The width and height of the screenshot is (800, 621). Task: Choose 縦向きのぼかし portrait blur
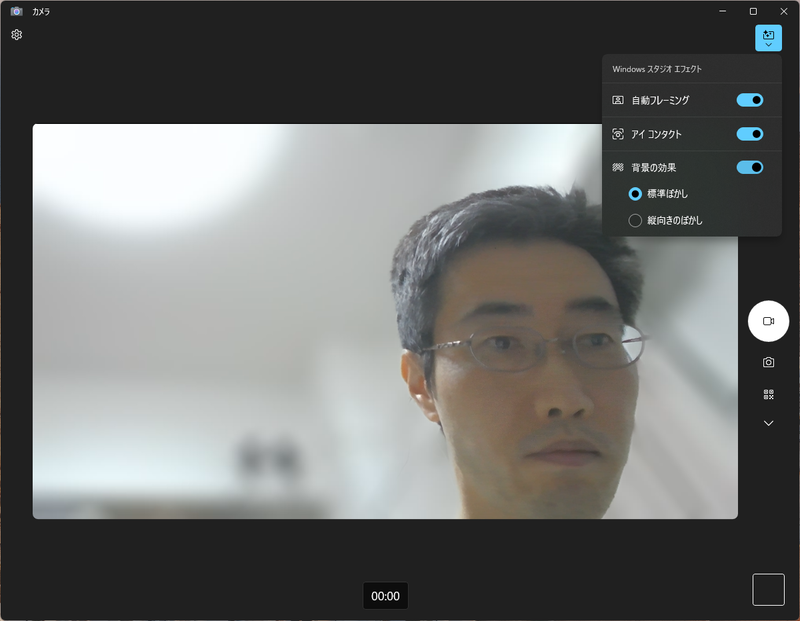pos(635,219)
